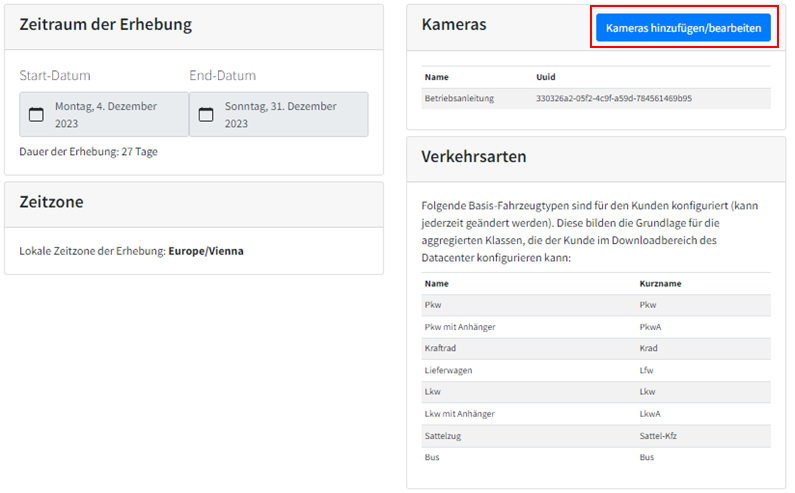Select the Kraftrad vehicle type
The height and width of the screenshot is (493, 795).
440,348
